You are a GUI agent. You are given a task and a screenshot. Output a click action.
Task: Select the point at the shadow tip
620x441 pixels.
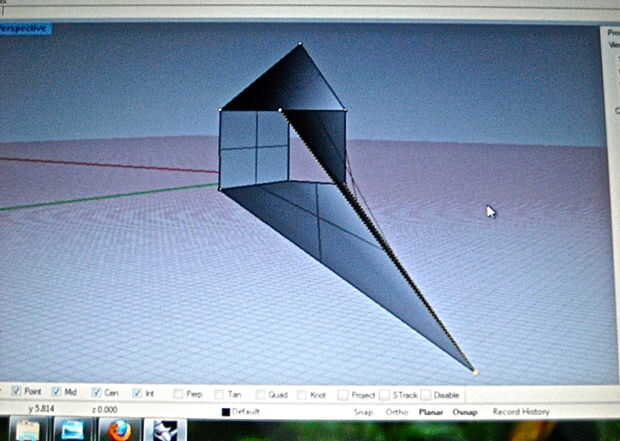click(476, 372)
